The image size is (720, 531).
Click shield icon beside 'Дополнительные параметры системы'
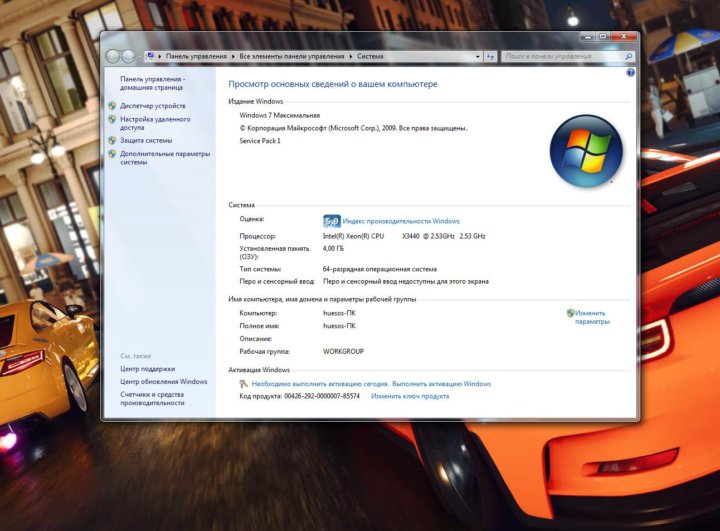click(112, 154)
